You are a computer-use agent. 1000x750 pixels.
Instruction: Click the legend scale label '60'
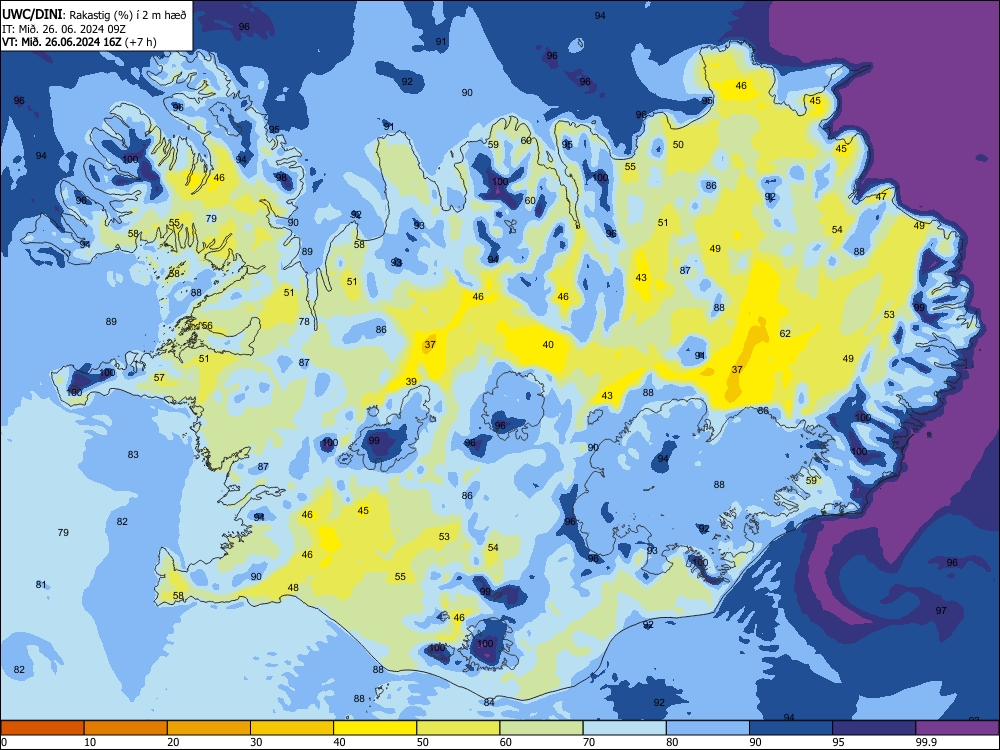506,742
